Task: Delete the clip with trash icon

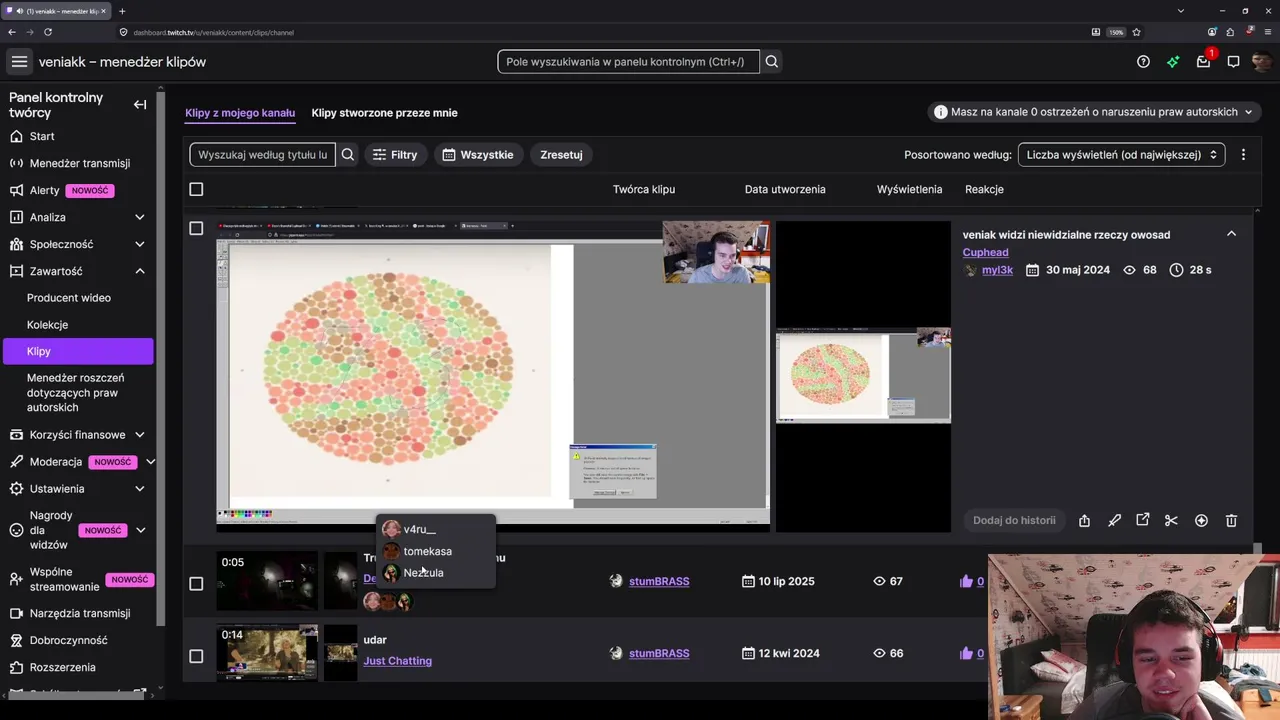Action: (x=1231, y=520)
